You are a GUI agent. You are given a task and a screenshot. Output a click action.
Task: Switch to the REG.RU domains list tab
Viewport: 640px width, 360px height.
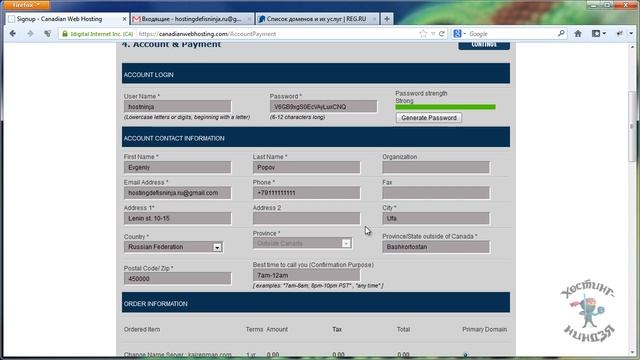click(x=317, y=19)
